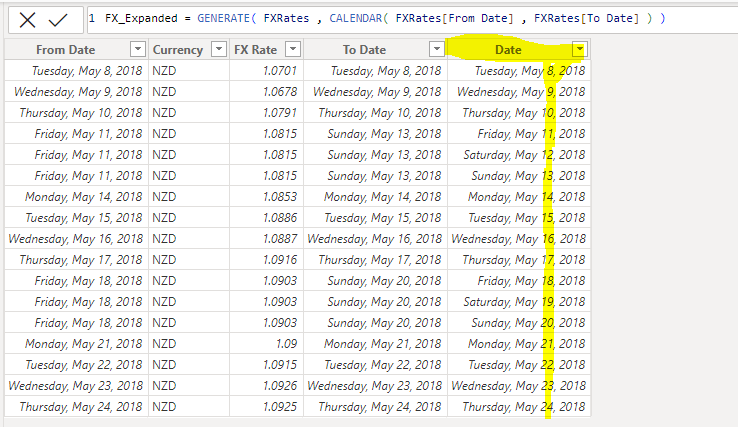Select the To Date column header
This screenshot has height=427, width=738.
[376, 49]
